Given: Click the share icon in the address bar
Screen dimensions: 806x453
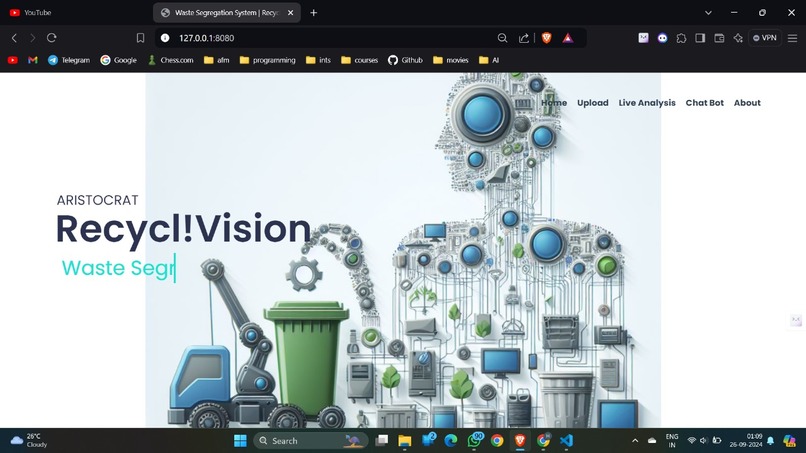Looking at the screenshot, I should click(x=524, y=38).
